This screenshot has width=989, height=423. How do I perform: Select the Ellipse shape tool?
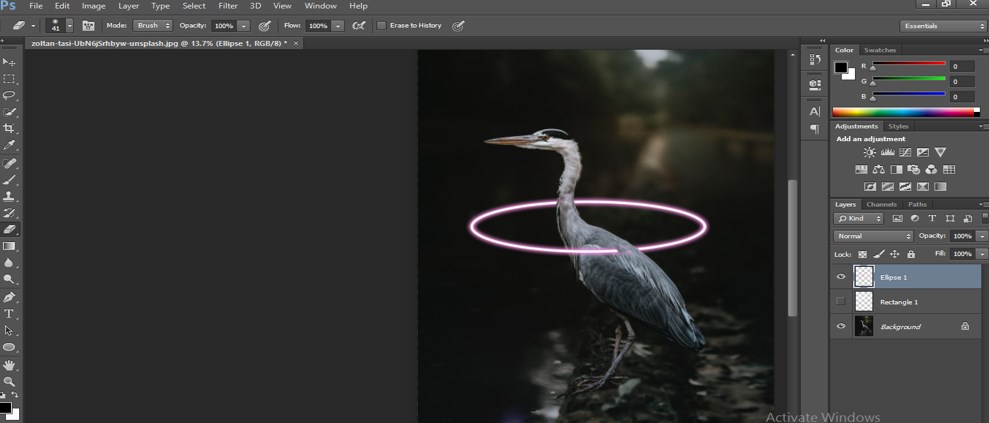pyautogui.click(x=9, y=347)
